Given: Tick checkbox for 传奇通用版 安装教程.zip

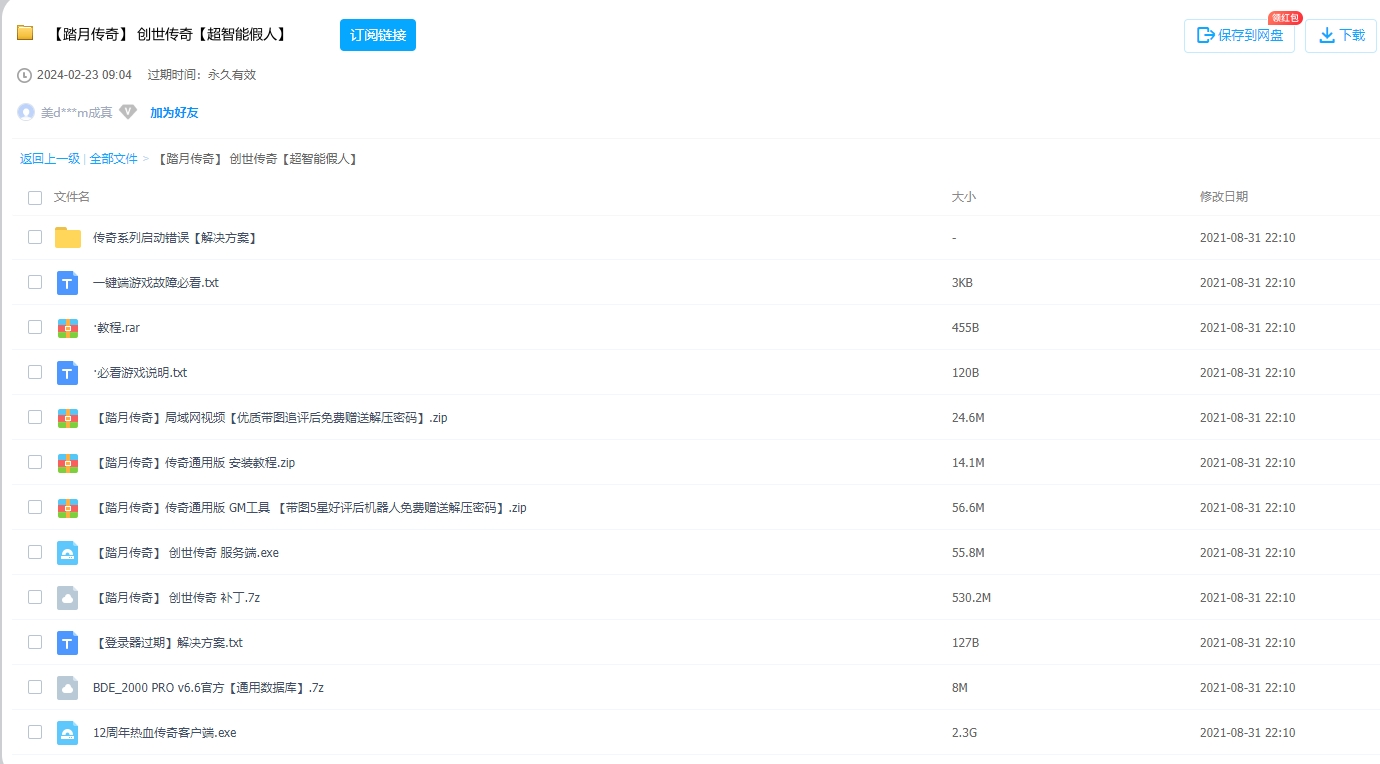Looking at the screenshot, I should tap(35, 462).
